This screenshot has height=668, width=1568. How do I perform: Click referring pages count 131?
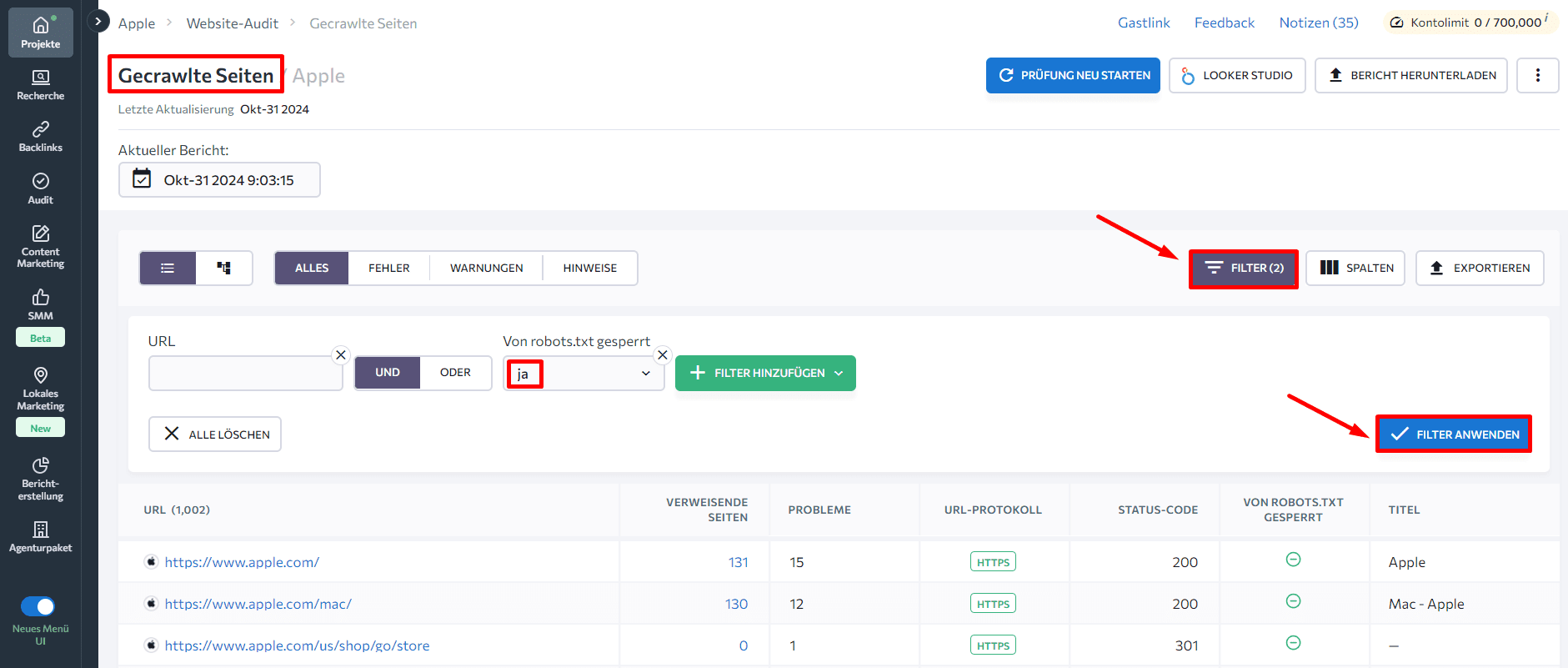(x=738, y=562)
